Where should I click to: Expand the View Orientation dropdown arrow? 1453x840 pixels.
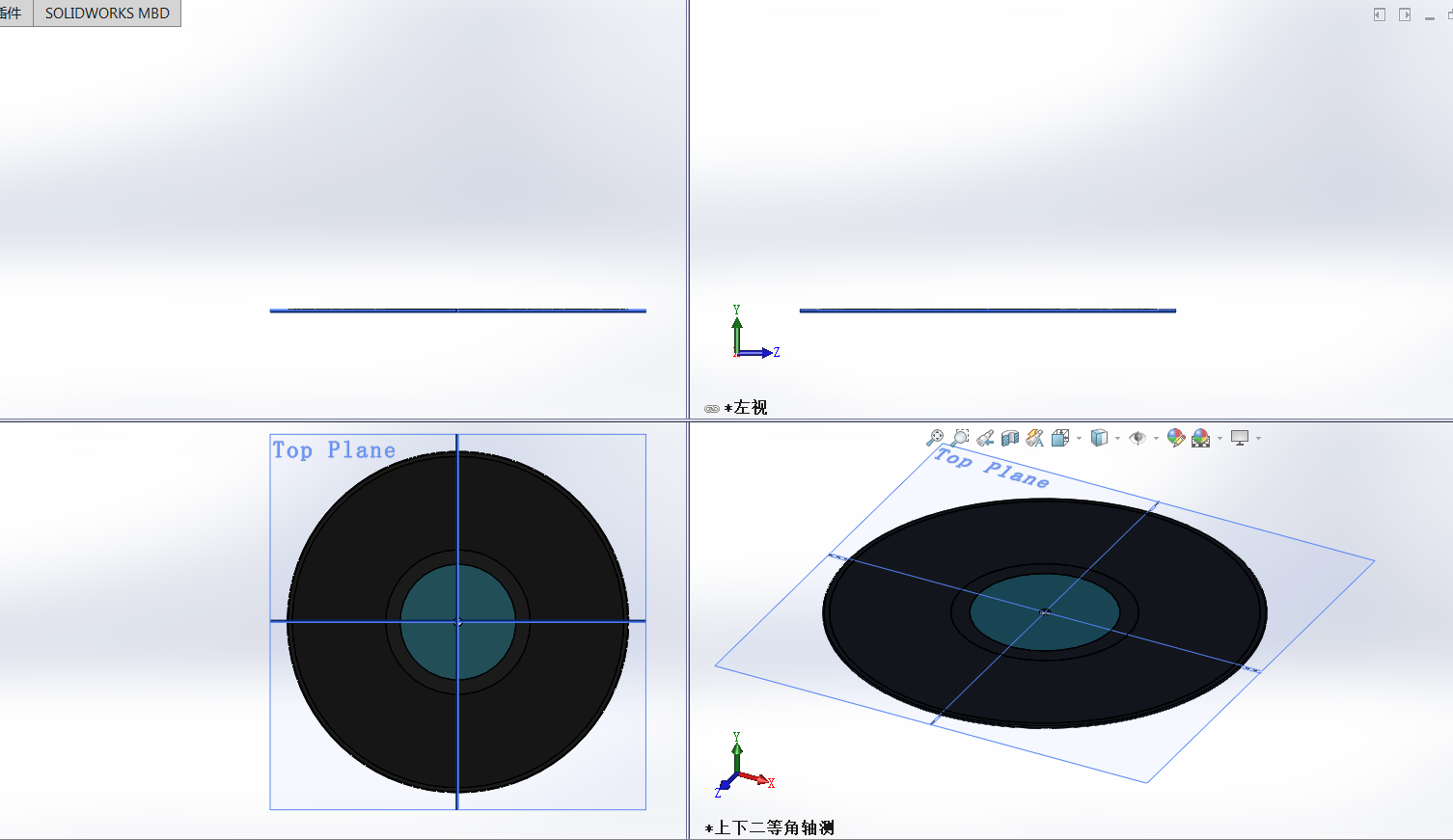tap(1079, 439)
